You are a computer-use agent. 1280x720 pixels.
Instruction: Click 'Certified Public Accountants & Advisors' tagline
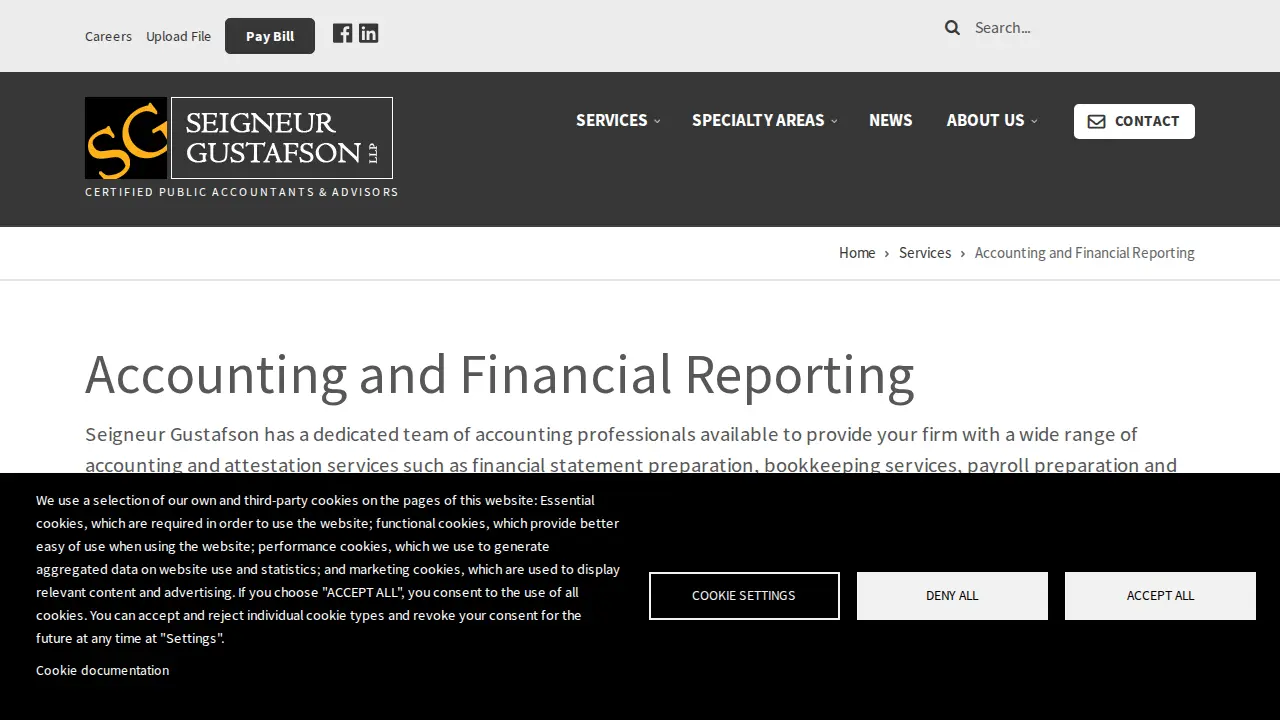pyautogui.click(x=242, y=192)
